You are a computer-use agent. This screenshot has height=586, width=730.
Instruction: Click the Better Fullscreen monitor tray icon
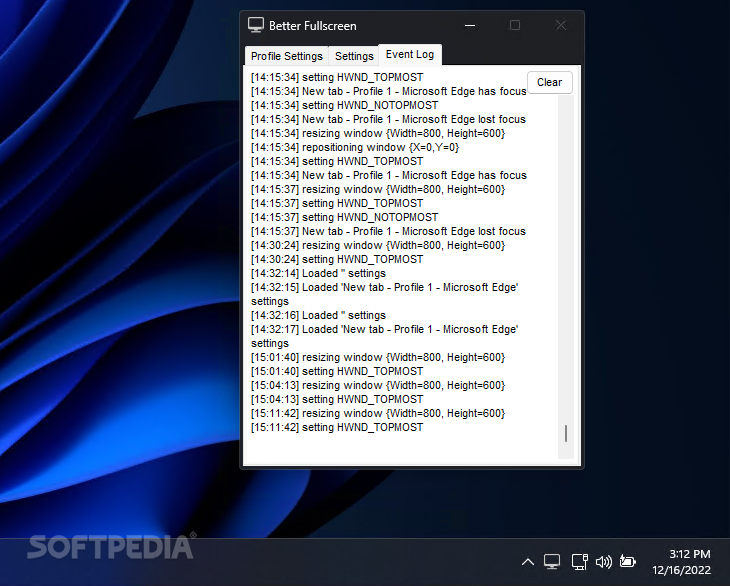[x=552, y=562]
